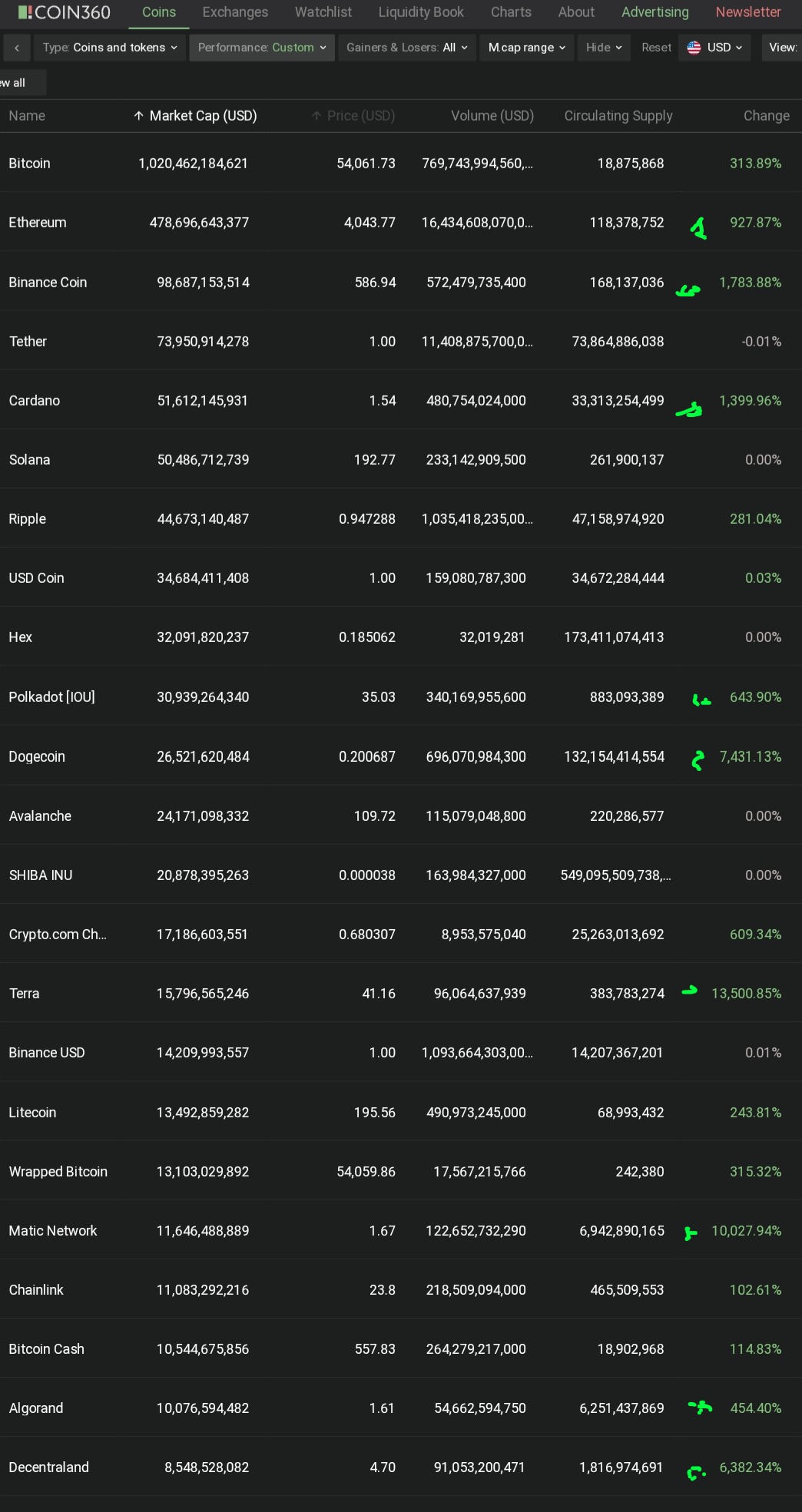Click the Newsletter link
The image size is (802, 1512).
(x=748, y=12)
